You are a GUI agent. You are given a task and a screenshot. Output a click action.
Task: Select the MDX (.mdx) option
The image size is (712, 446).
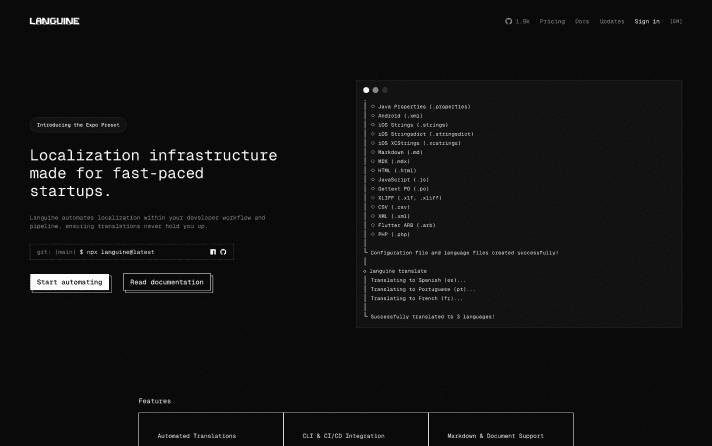pos(391,161)
